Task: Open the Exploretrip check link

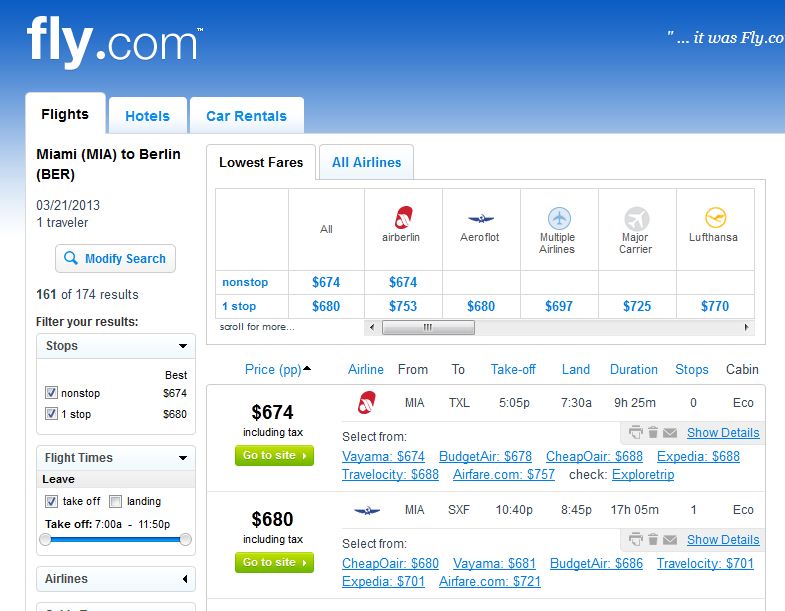Action: 643,474
